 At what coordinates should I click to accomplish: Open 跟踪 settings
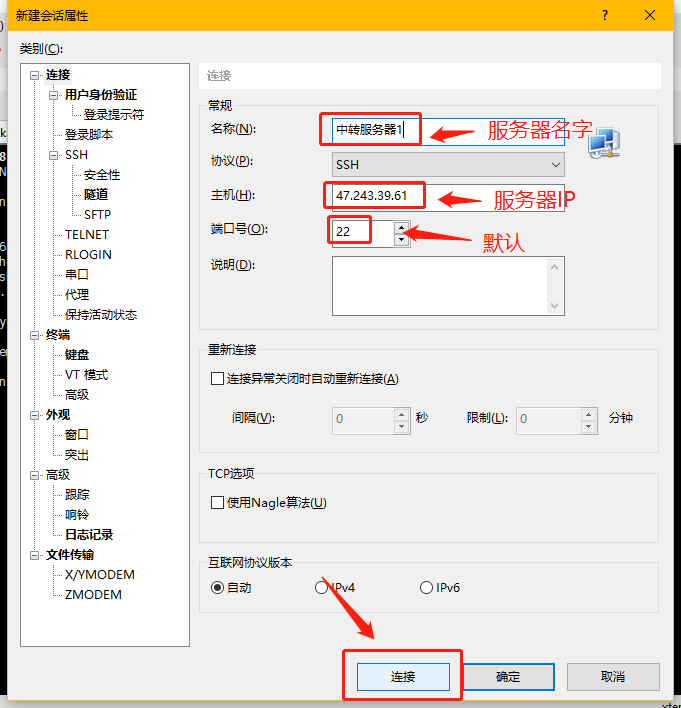[77, 495]
